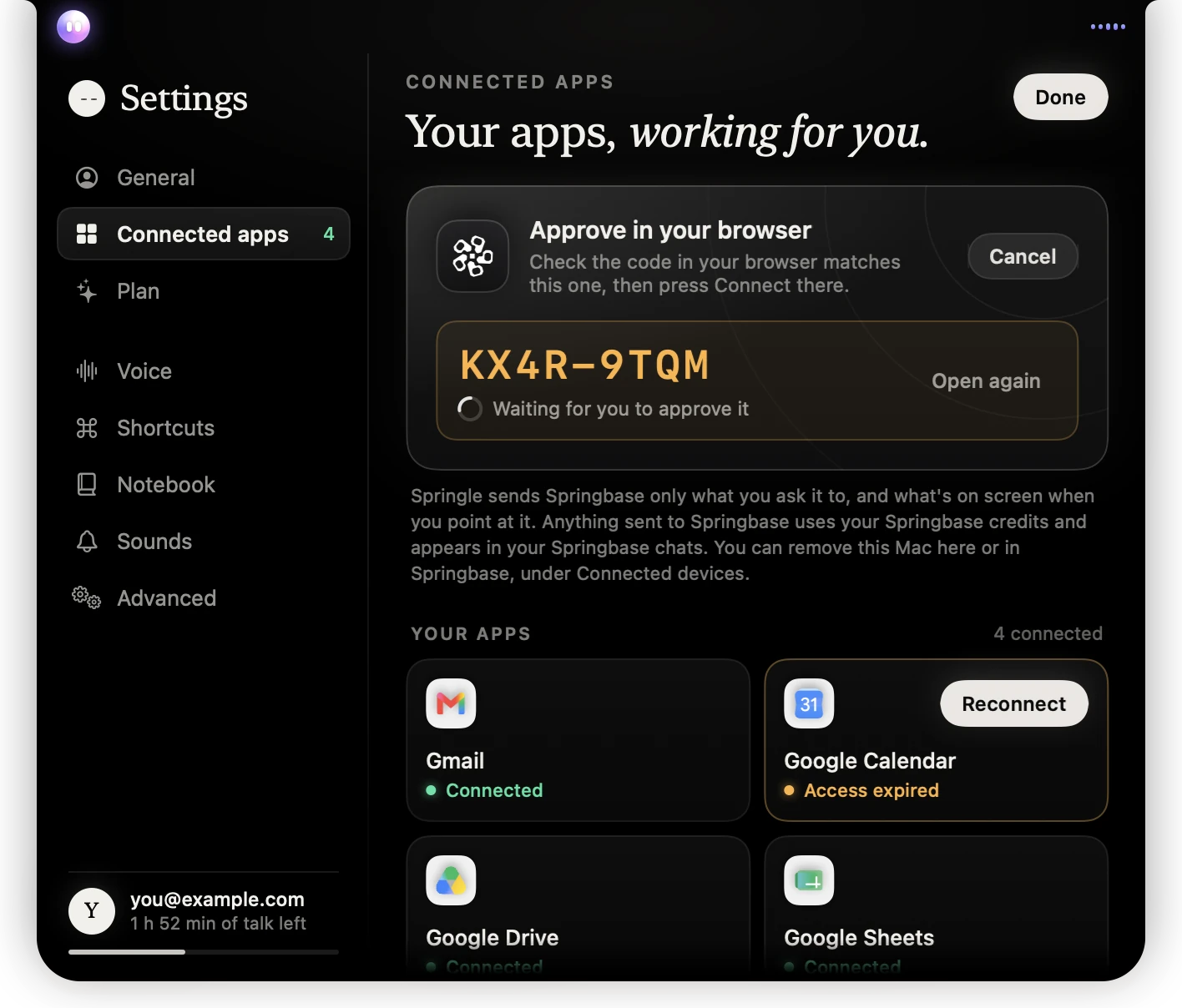The image size is (1182, 1008).
Task: Click the Access expired status text
Action: (871, 790)
